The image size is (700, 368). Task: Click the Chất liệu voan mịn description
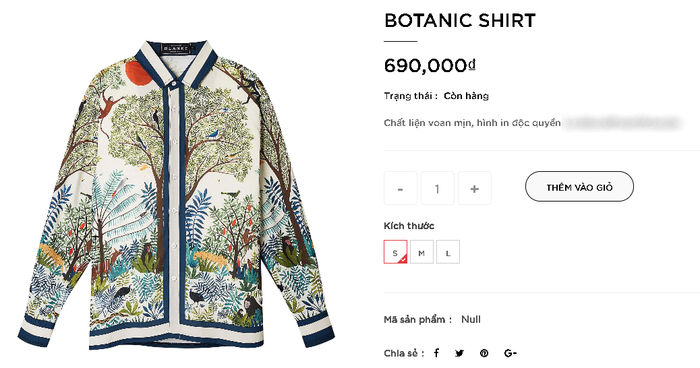pos(472,123)
